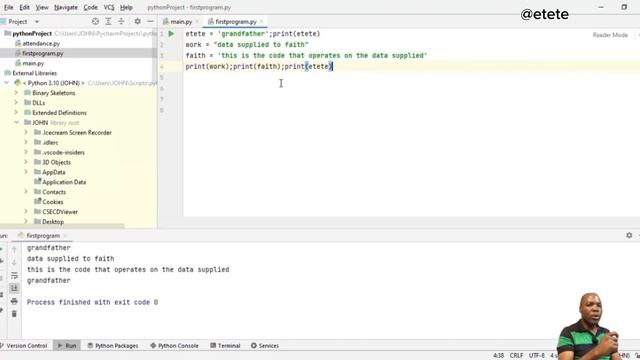The width and height of the screenshot is (640, 360).
Task: Select firstprogram.py in the project tree
Action: coord(43,53)
